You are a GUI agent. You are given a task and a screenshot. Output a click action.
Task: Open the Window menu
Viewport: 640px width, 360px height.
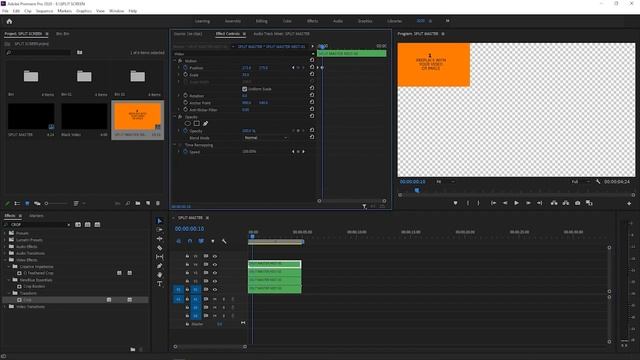tap(116, 11)
